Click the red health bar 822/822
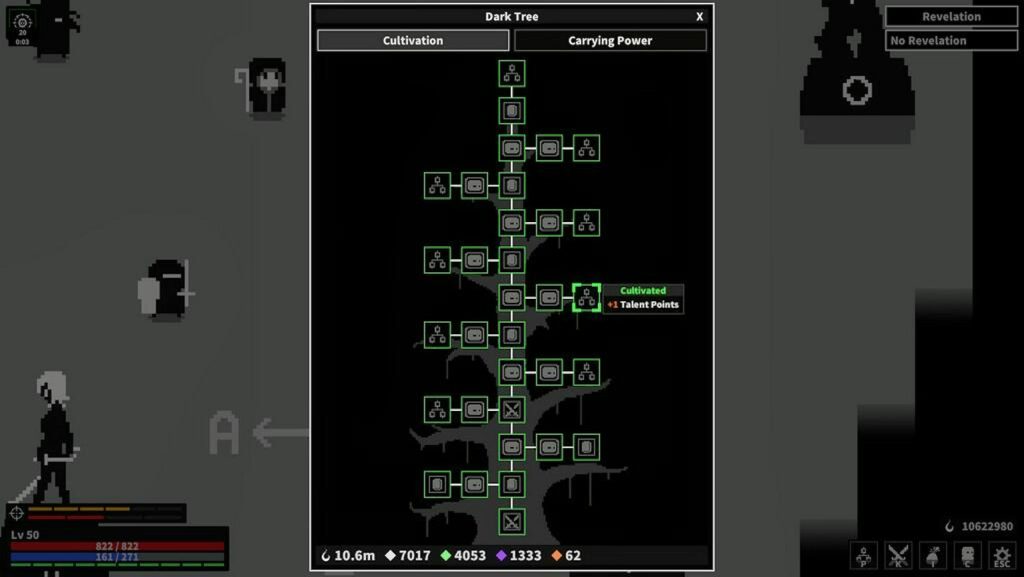1024x577 pixels. coord(118,546)
